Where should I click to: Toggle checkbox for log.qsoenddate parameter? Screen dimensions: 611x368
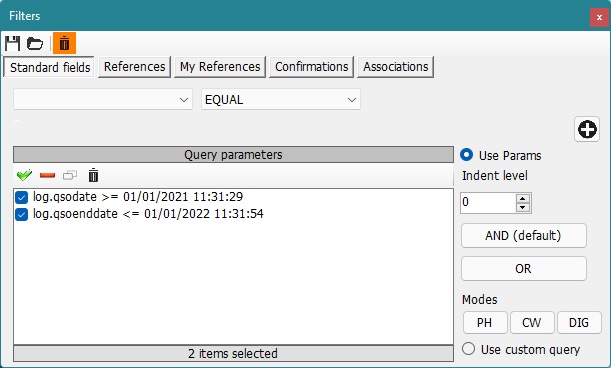[x=21, y=214]
